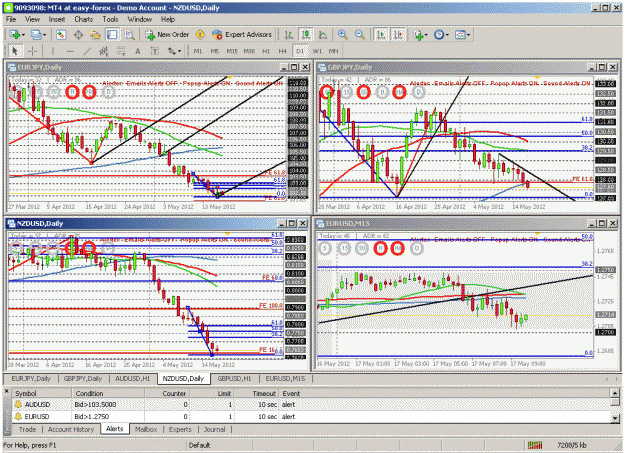Switch timeframe to H1

pos(266,51)
